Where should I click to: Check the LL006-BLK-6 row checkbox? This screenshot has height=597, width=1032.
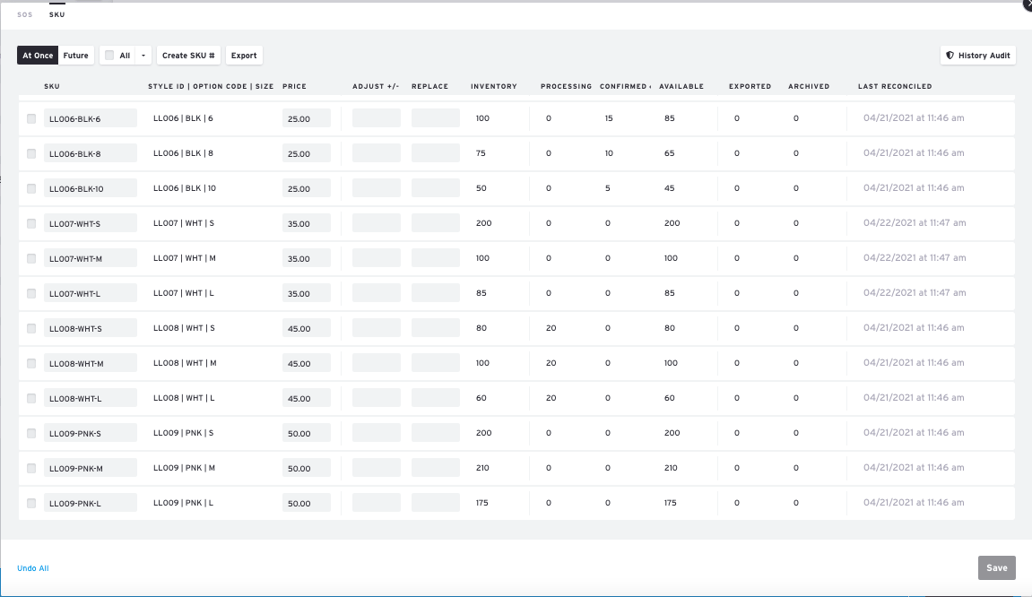pyautogui.click(x=31, y=118)
